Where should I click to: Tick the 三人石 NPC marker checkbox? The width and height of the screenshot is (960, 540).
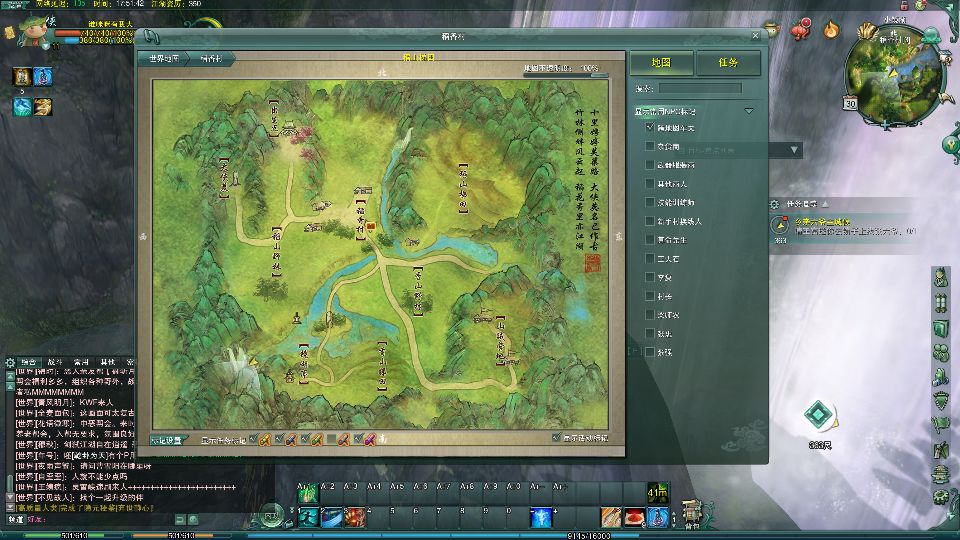coord(650,258)
